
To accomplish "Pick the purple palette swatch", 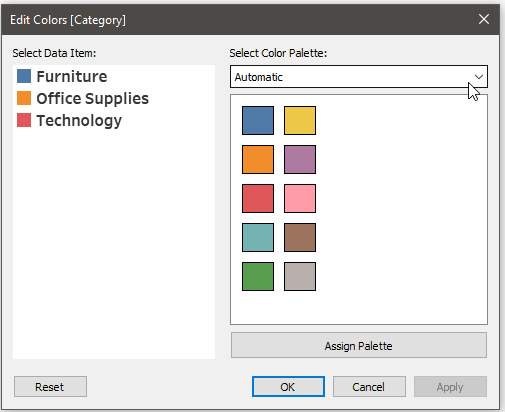I will [300, 159].
